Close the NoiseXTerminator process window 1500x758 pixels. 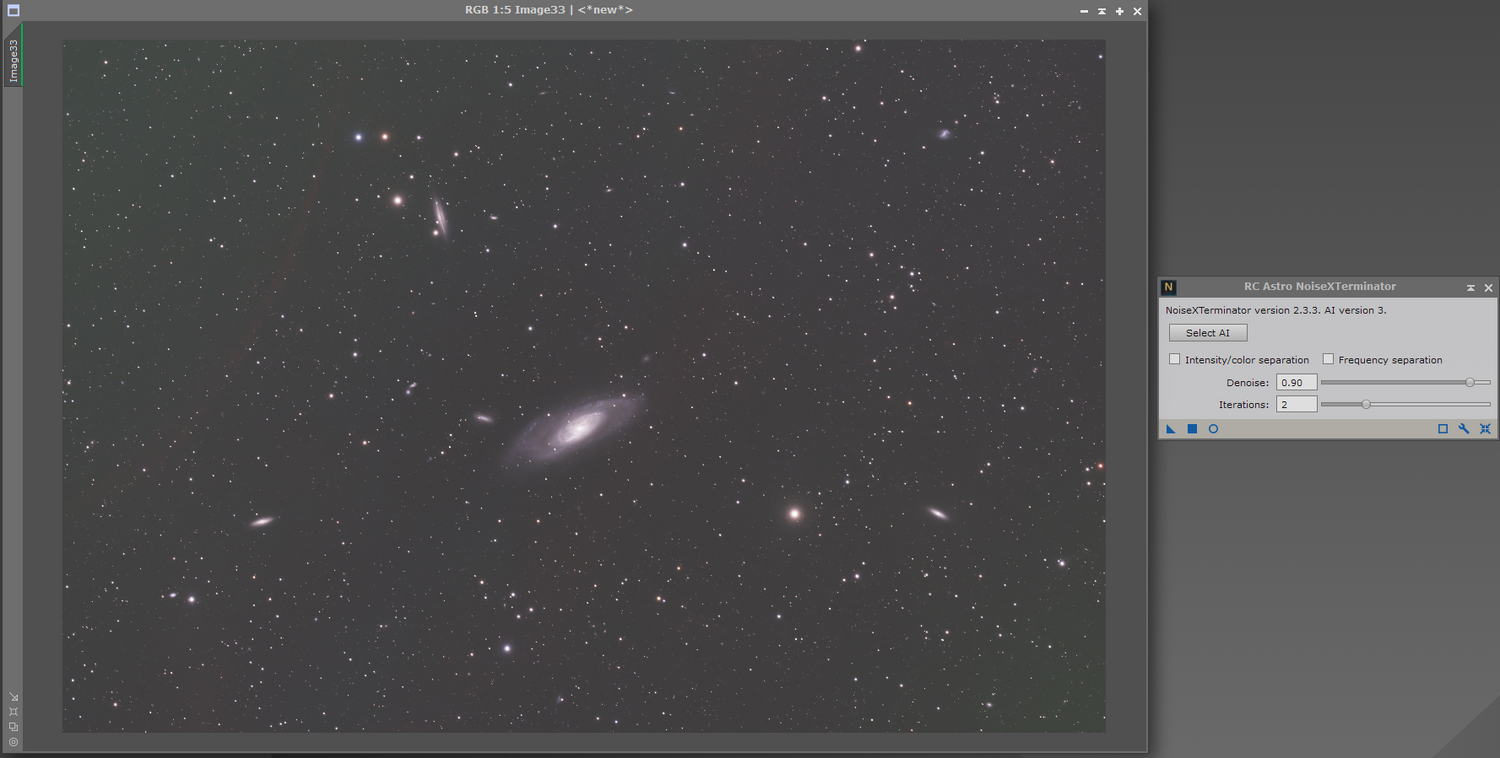coord(1488,288)
